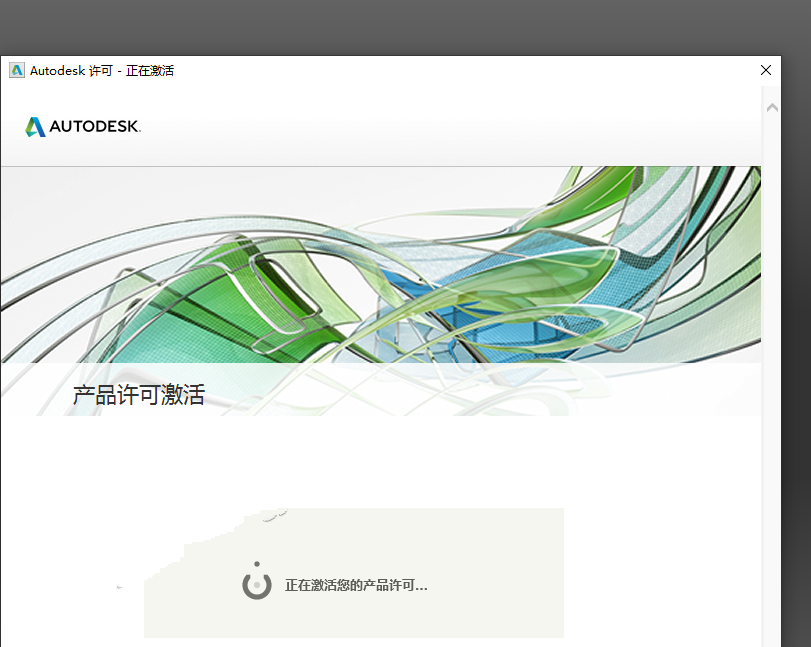811x647 pixels.
Task: Click the Autodesk icon in the title bar
Action: click(17, 70)
